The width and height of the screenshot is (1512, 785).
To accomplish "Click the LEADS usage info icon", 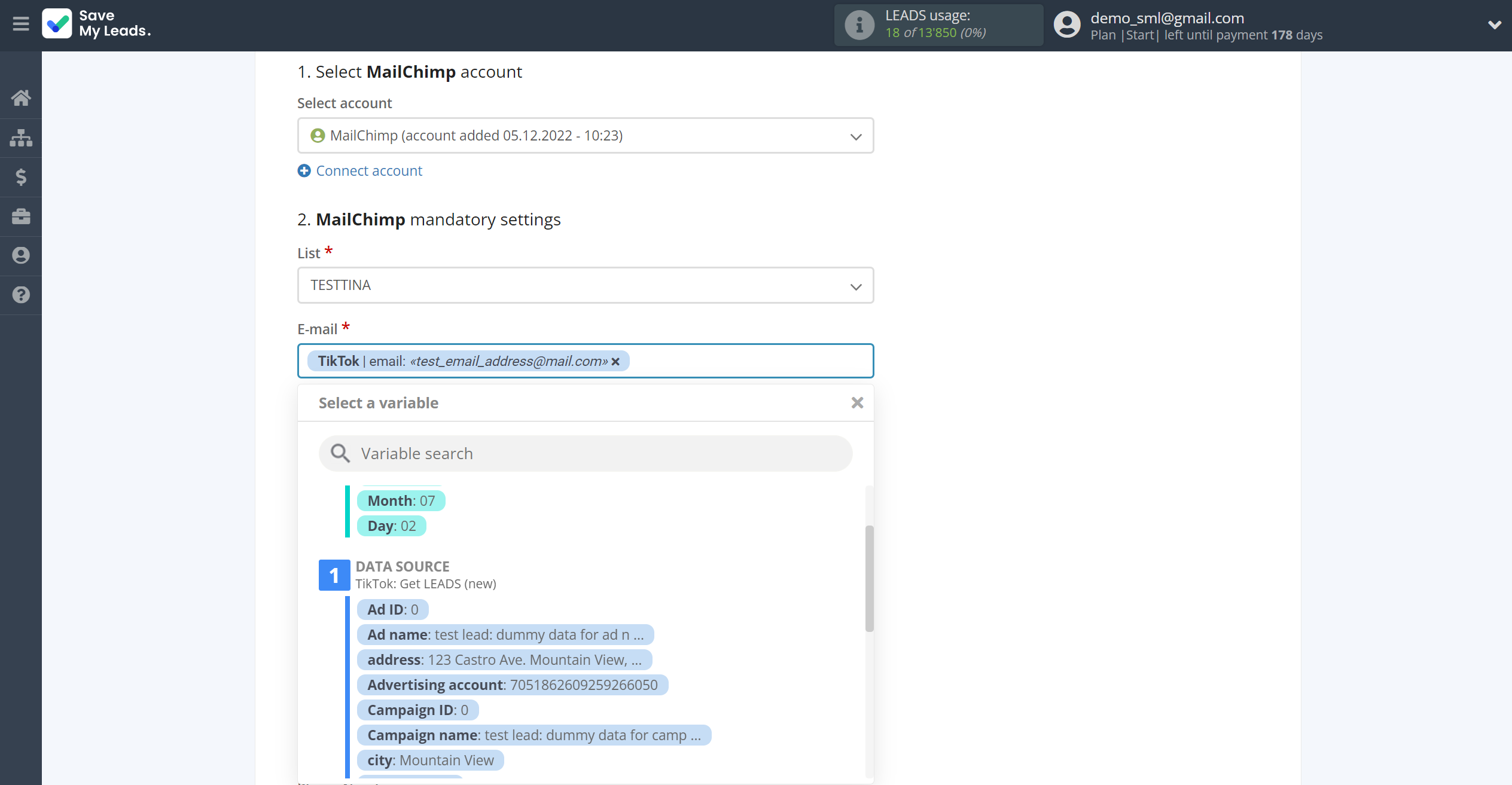I will coord(859,25).
